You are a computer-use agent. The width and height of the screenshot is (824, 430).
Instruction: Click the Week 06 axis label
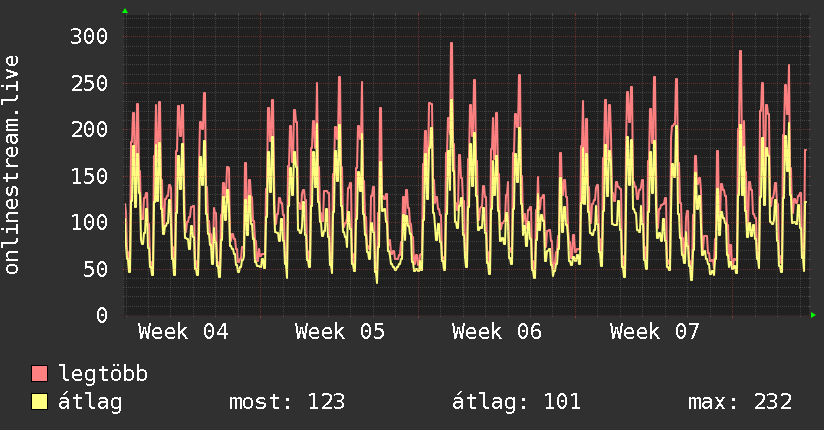(x=497, y=332)
